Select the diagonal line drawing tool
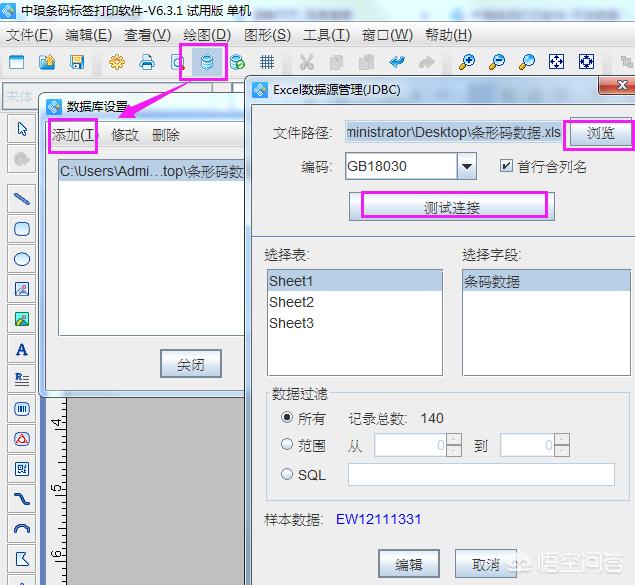Image resolution: width=635 pixels, height=585 pixels. 22,199
